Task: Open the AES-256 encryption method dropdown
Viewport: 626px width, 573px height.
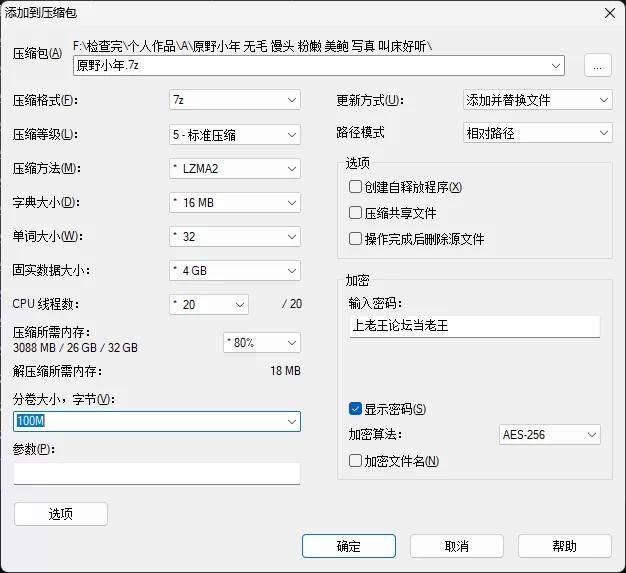Action: [x=550, y=434]
